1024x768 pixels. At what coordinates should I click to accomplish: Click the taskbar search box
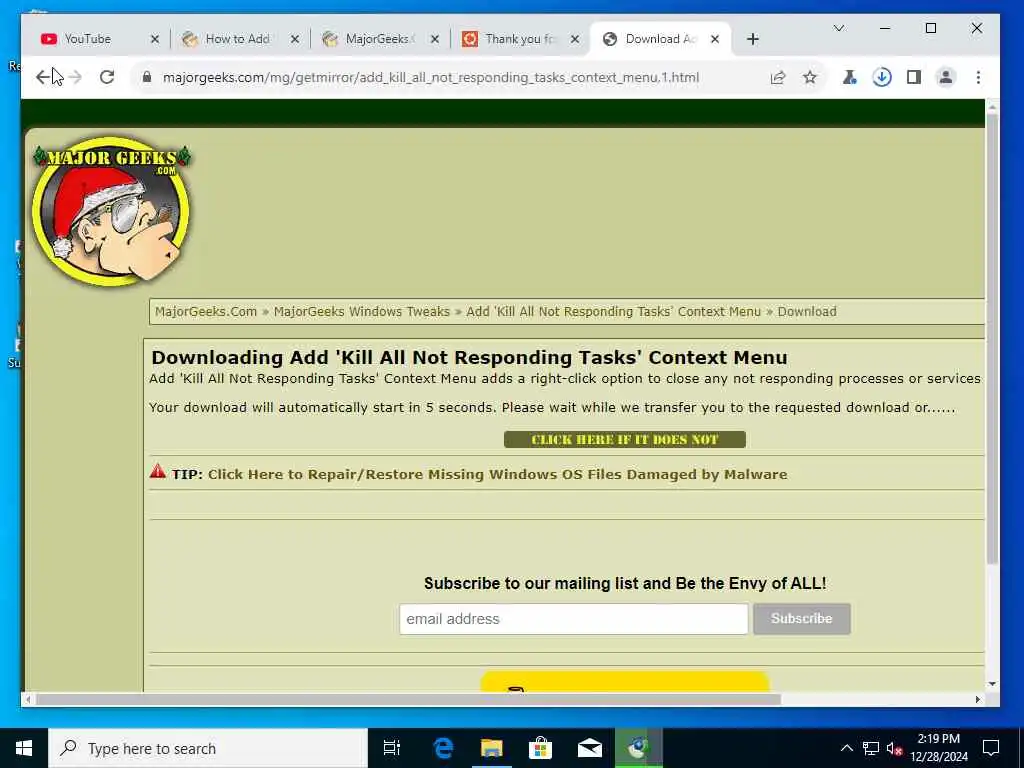pyautogui.click(x=208, y=748)
